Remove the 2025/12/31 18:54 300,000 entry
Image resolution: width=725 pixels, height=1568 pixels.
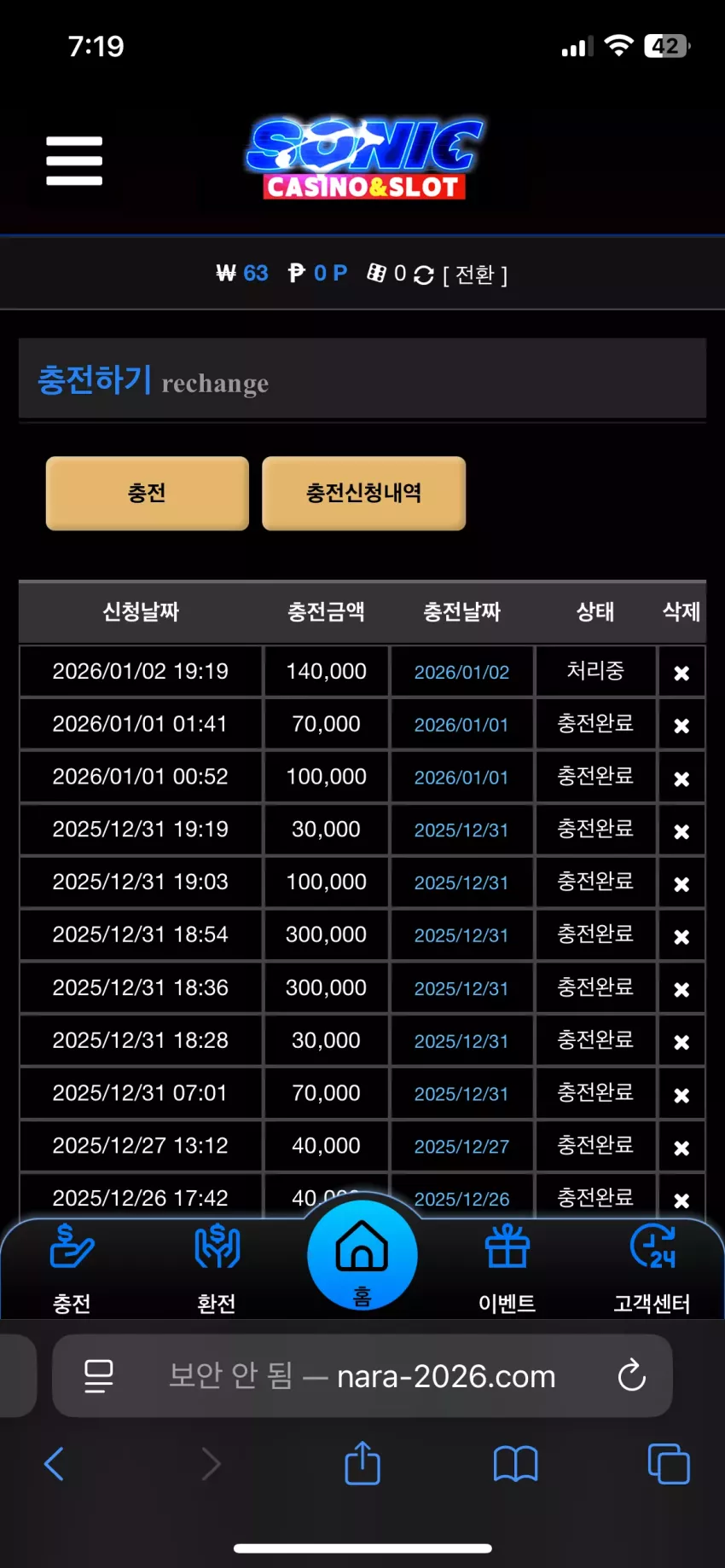pyautogui.click(x=681, y=936)
